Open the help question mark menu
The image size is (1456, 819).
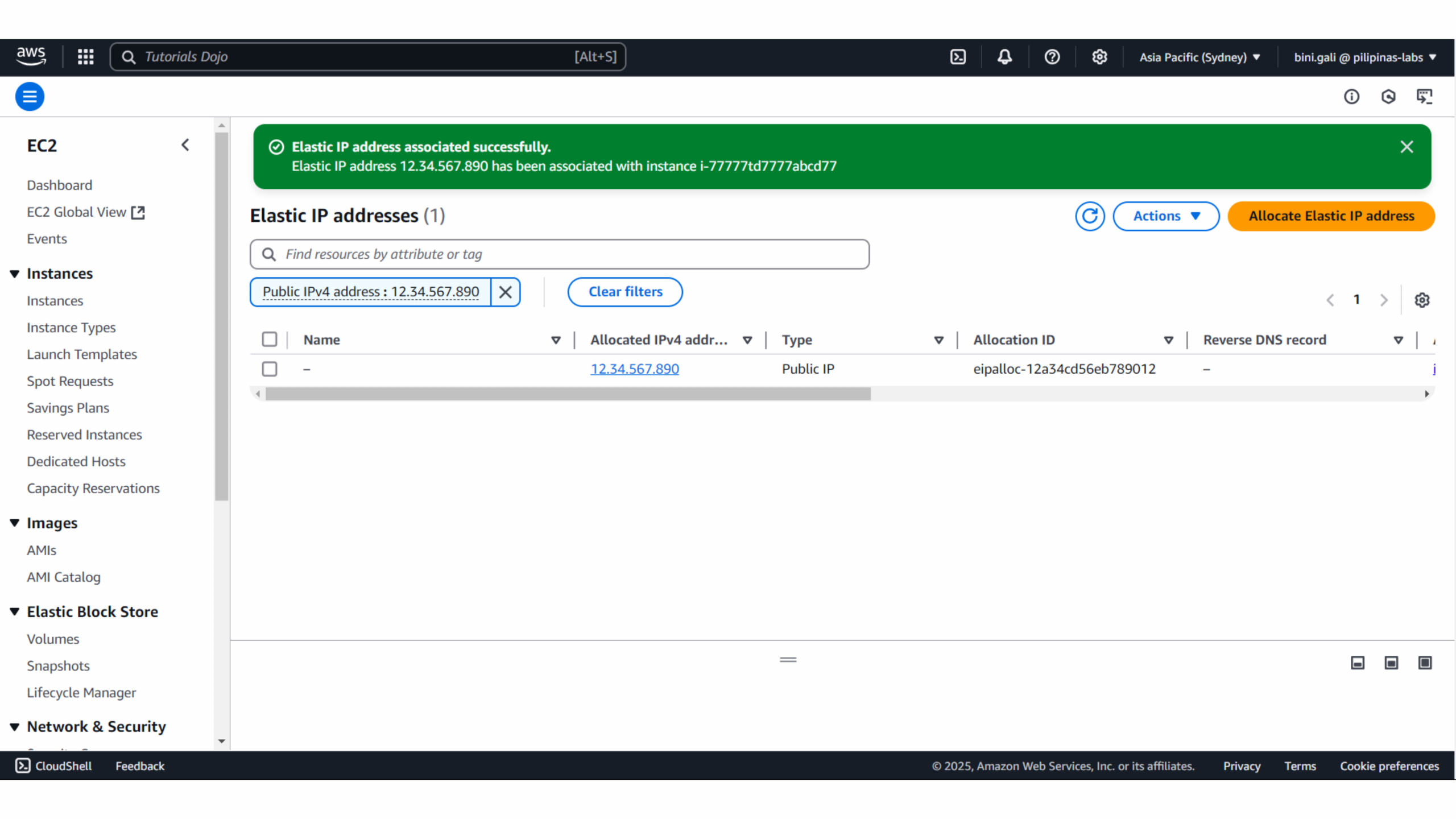point(1052,57)
